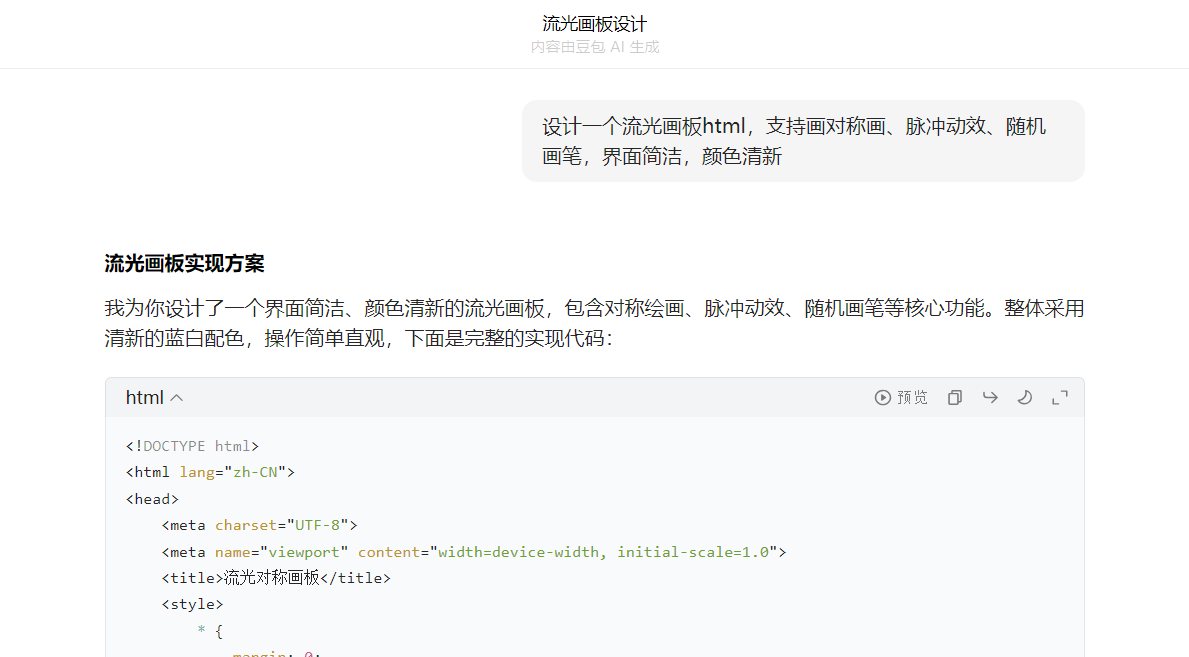Viewport: 1189px width, 657px height.
Task: Click the <title>流光对称画板</title> line
Action: click(276, 578)
